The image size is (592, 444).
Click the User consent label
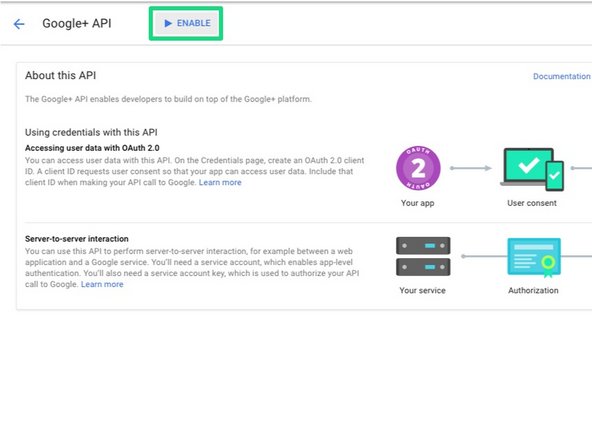(x=532, y=203)
